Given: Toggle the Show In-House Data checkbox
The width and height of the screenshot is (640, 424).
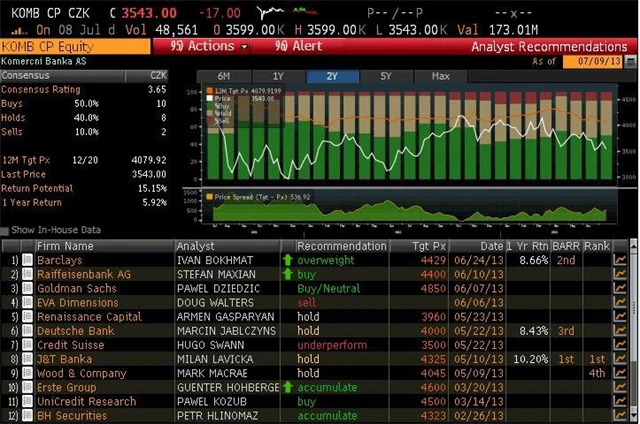Looking at the screenshot, I should tap(6, 230).
